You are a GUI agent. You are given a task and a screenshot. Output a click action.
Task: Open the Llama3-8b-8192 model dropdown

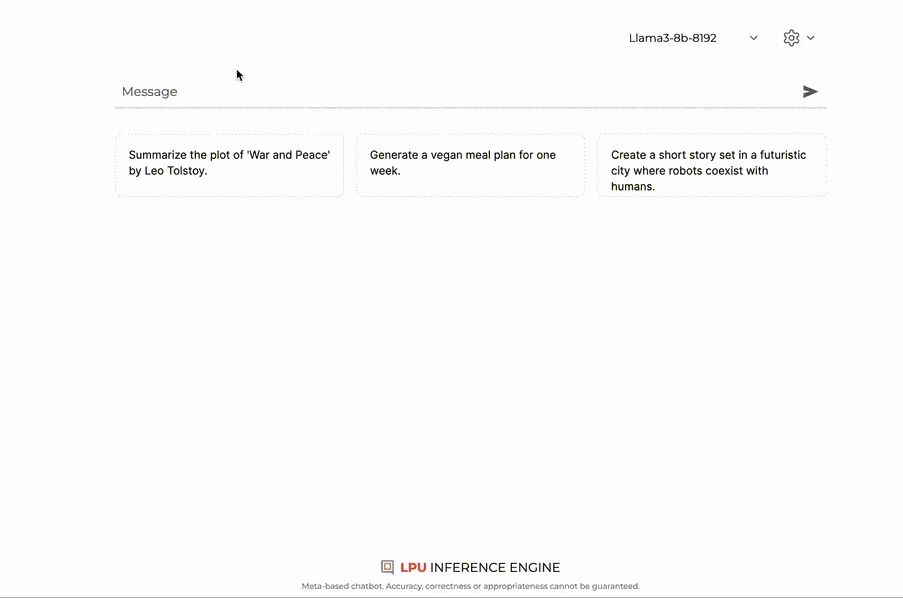673,38
